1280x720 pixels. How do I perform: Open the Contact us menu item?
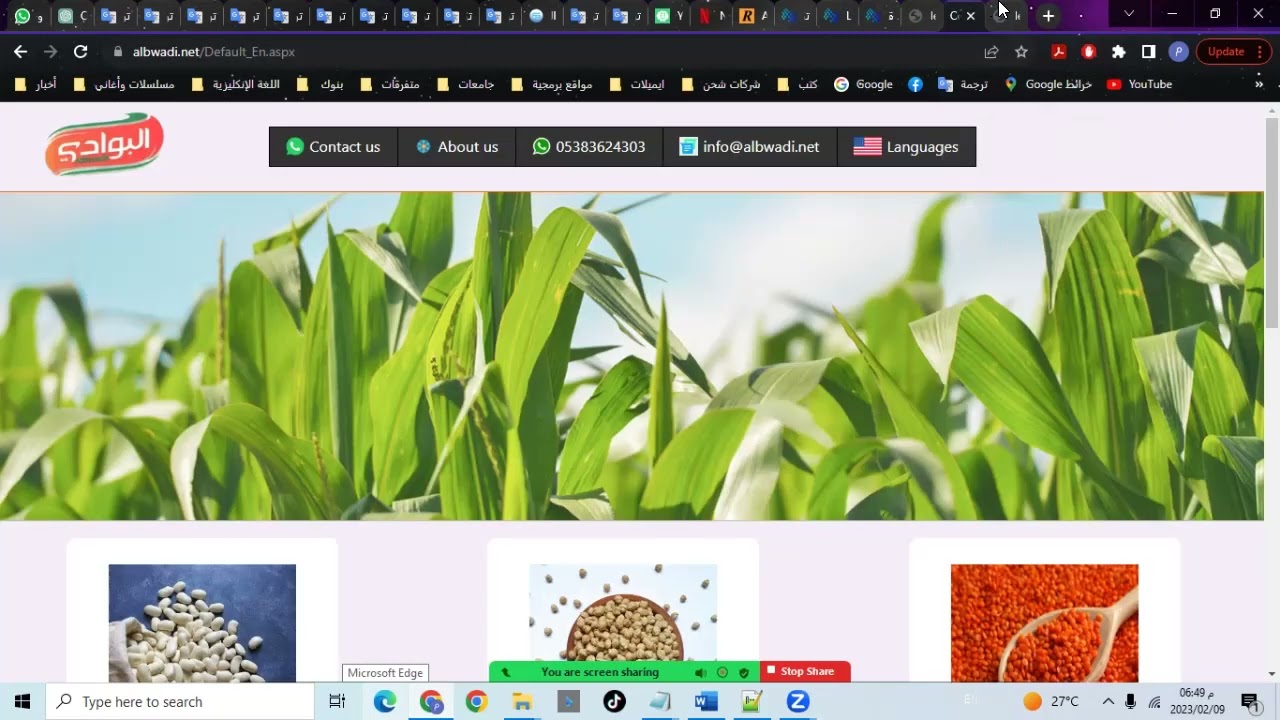pos(334,147)
